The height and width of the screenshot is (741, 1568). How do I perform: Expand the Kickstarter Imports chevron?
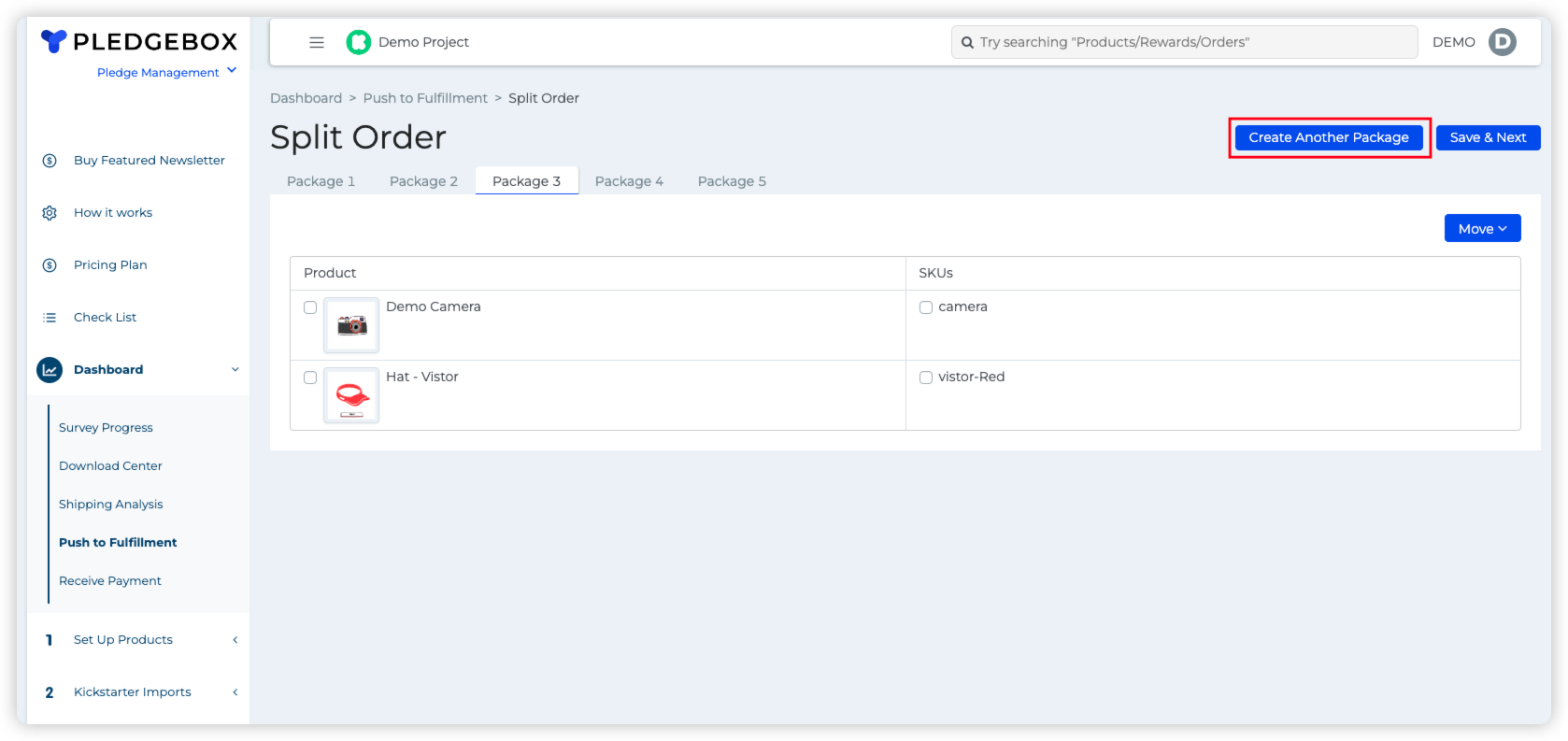coord(235,692)
